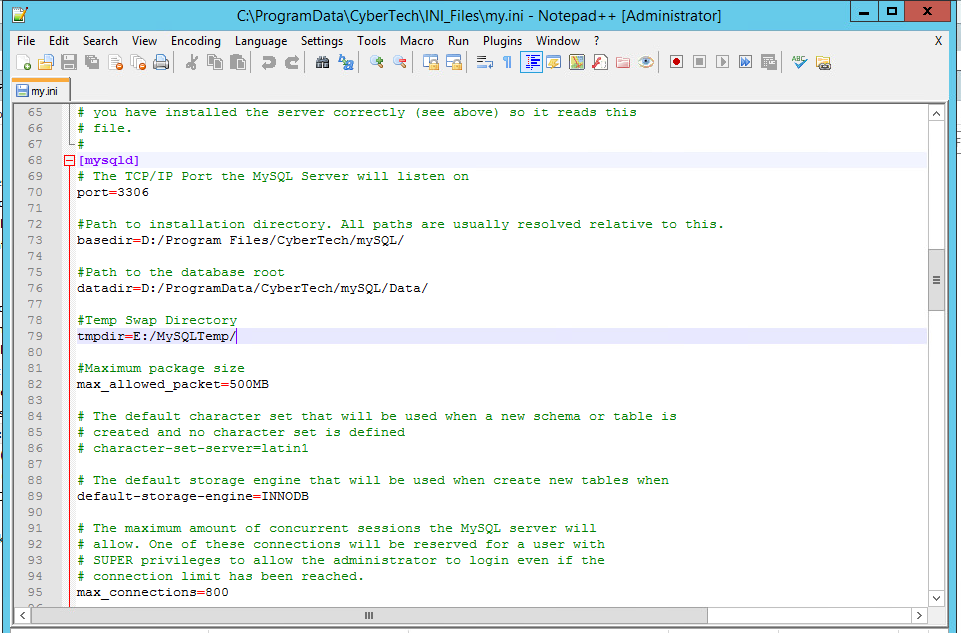Toggle file monitoring with the eye icon

coord(646,62)
